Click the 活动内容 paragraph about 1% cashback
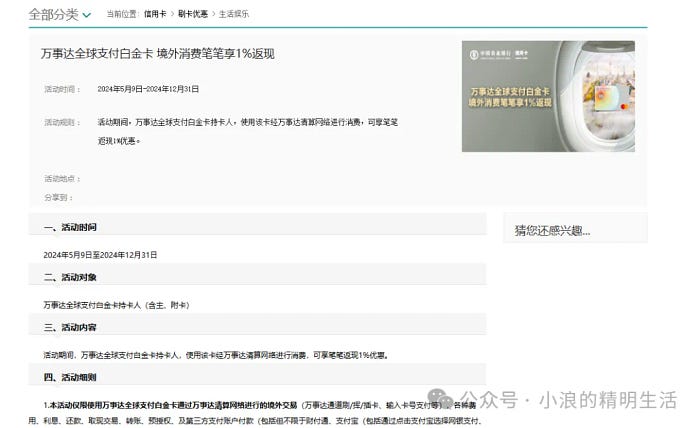This screenshot has height=428, width=700. point(216,355)
